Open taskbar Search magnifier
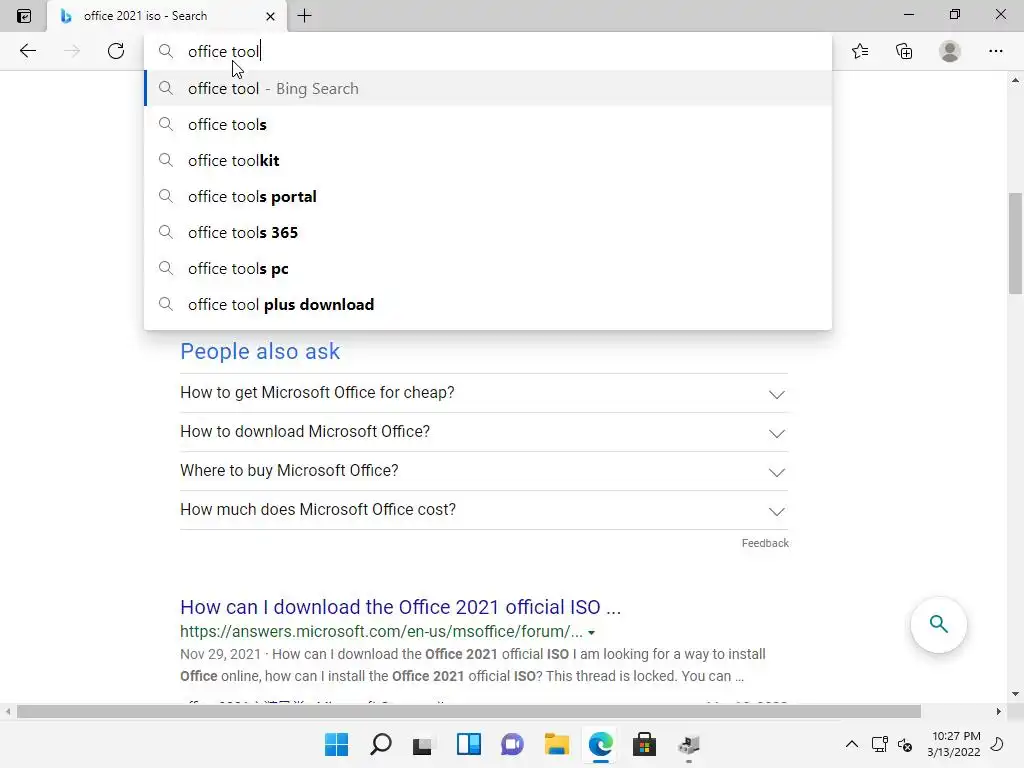The width and height of the screenshot is (1024, 768). [381, 744]
